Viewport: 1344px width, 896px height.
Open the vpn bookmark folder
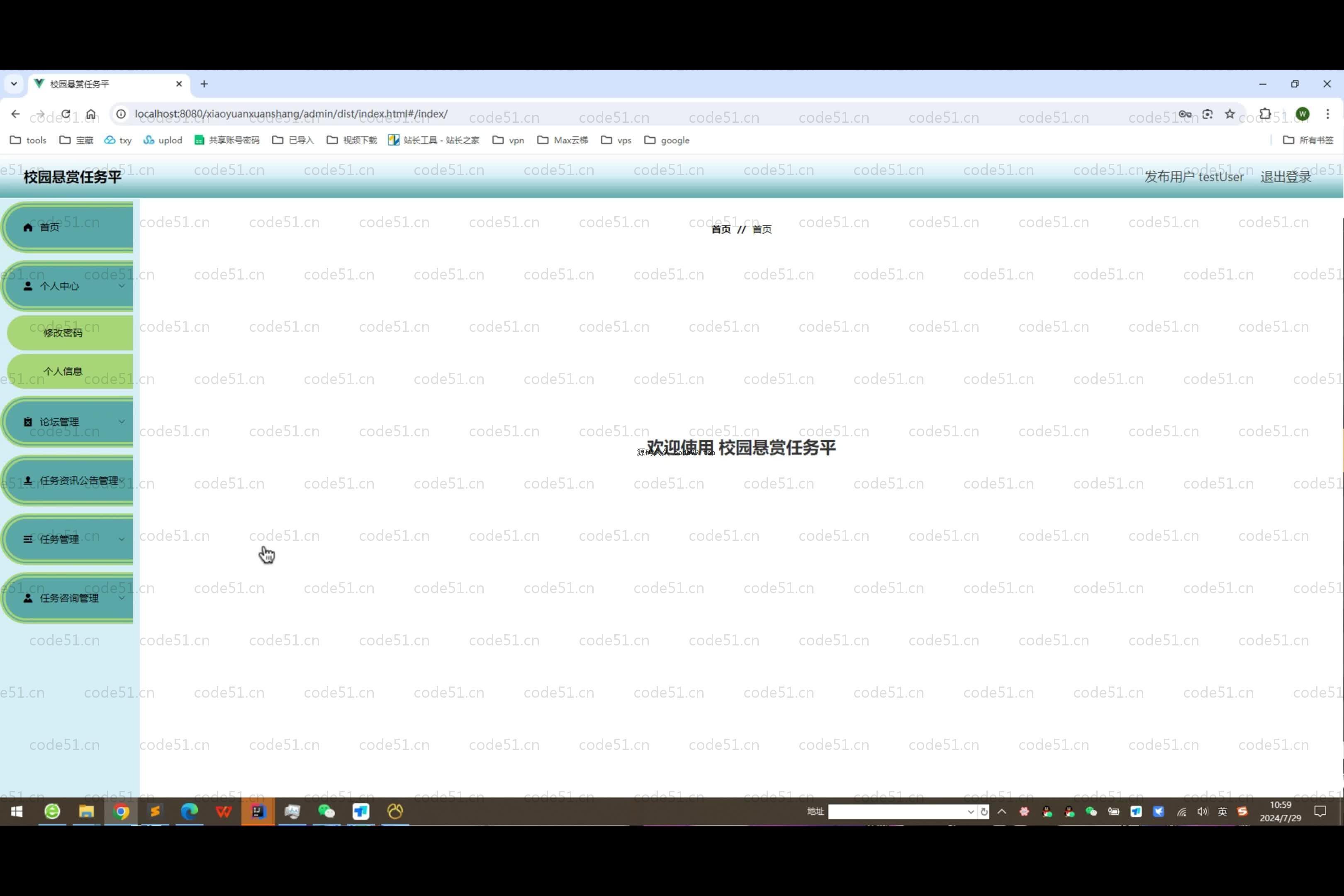tap(508, 140)
